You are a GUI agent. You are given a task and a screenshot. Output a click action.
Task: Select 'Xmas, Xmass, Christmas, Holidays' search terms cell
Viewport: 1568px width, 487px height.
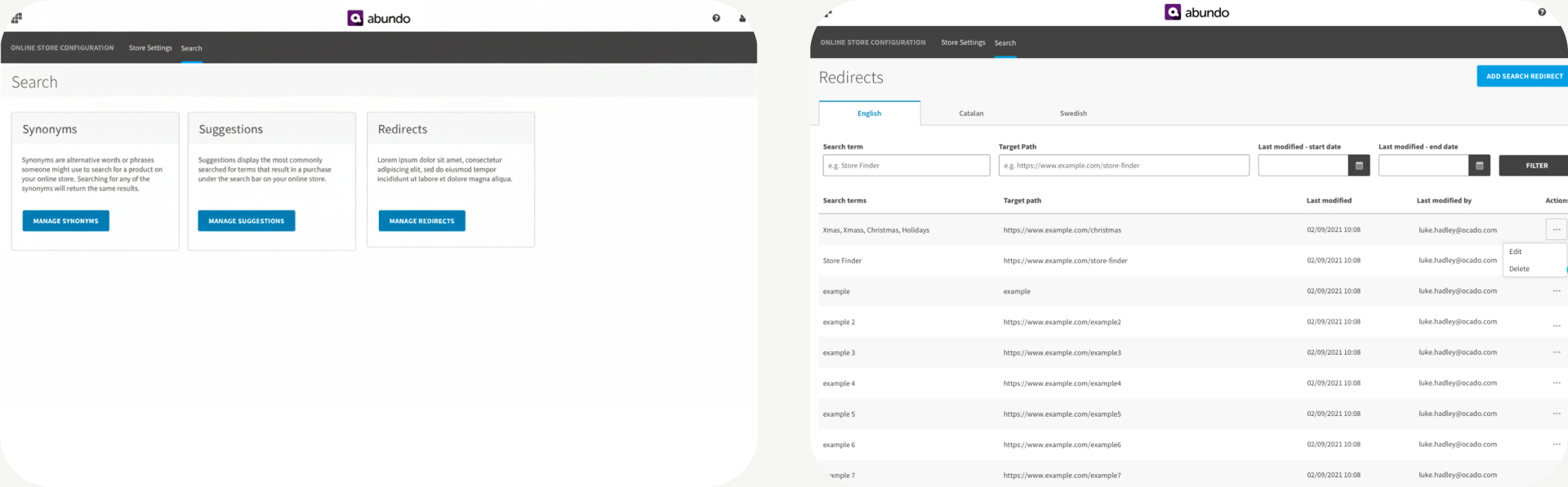tap(876, 230)
